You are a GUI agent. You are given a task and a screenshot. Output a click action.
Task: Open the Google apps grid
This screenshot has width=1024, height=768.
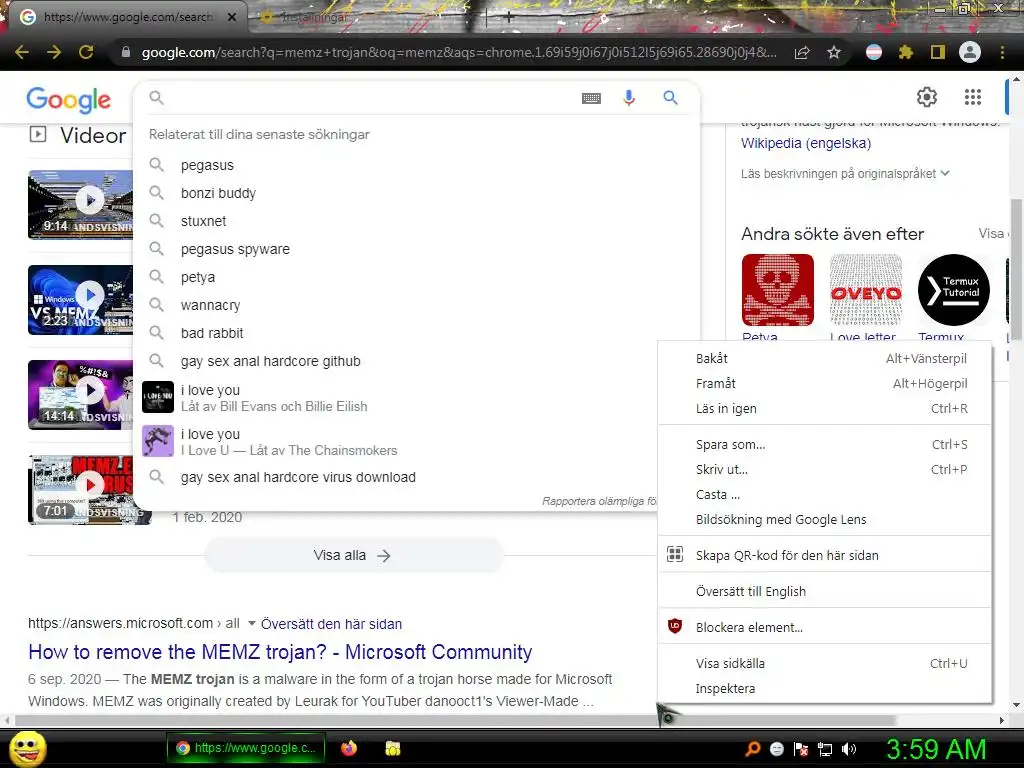(973, 97)
